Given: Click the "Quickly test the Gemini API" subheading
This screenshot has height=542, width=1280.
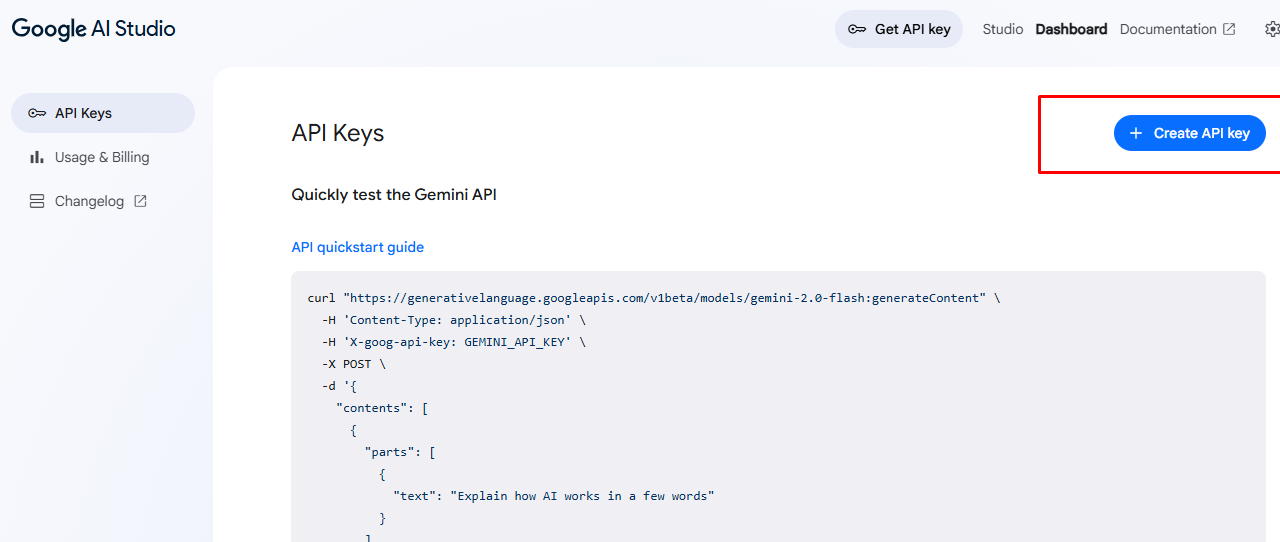Looking at the screenshot, I should pos(394,194).
